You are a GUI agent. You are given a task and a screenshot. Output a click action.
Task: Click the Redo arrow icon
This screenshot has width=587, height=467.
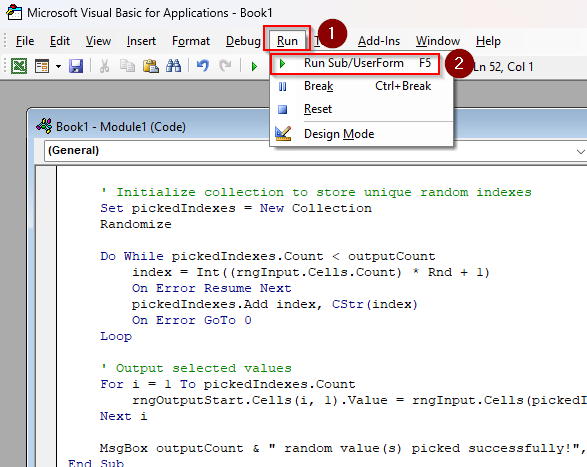point(225,66)
